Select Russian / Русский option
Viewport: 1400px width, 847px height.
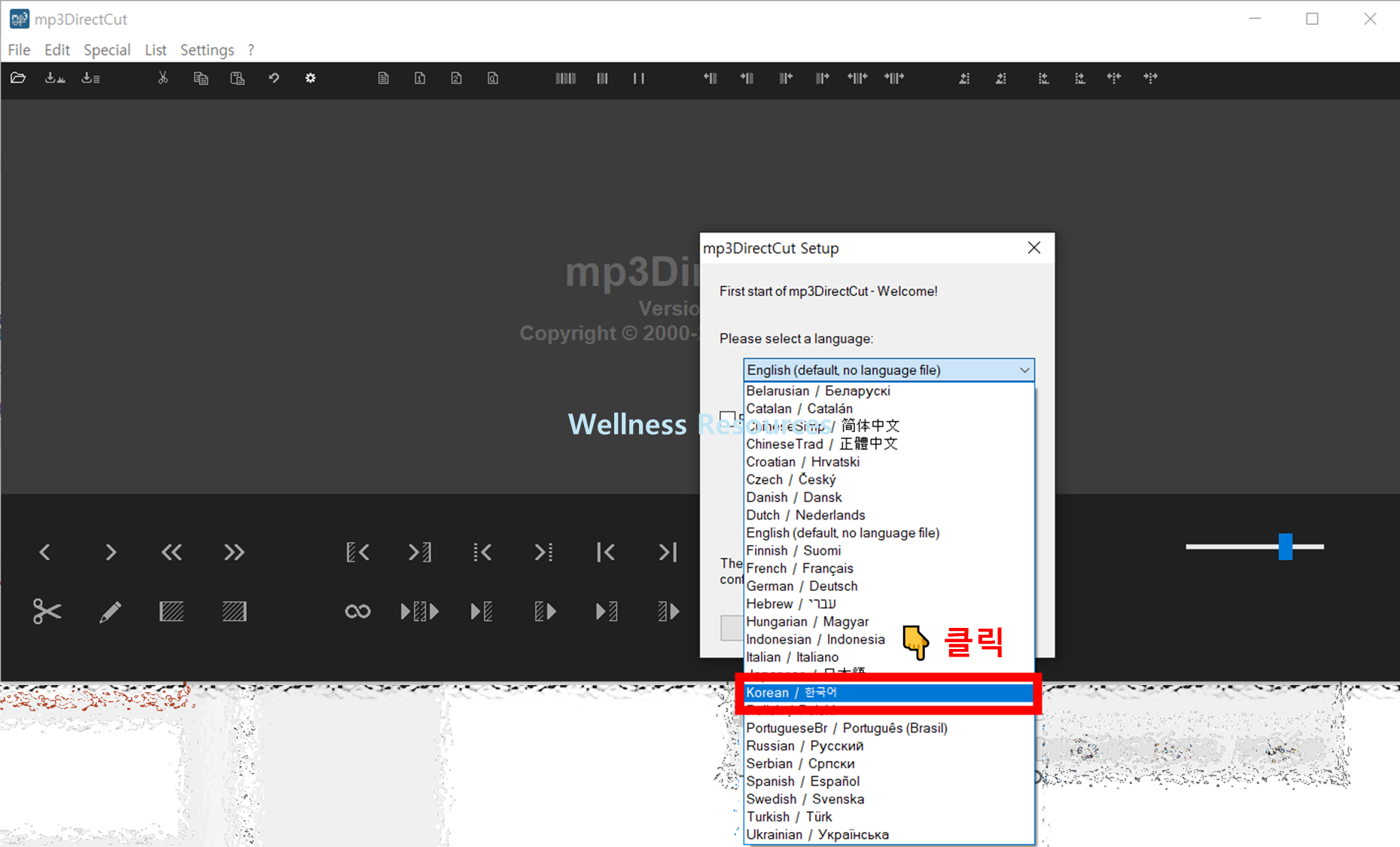coord(888,746)
